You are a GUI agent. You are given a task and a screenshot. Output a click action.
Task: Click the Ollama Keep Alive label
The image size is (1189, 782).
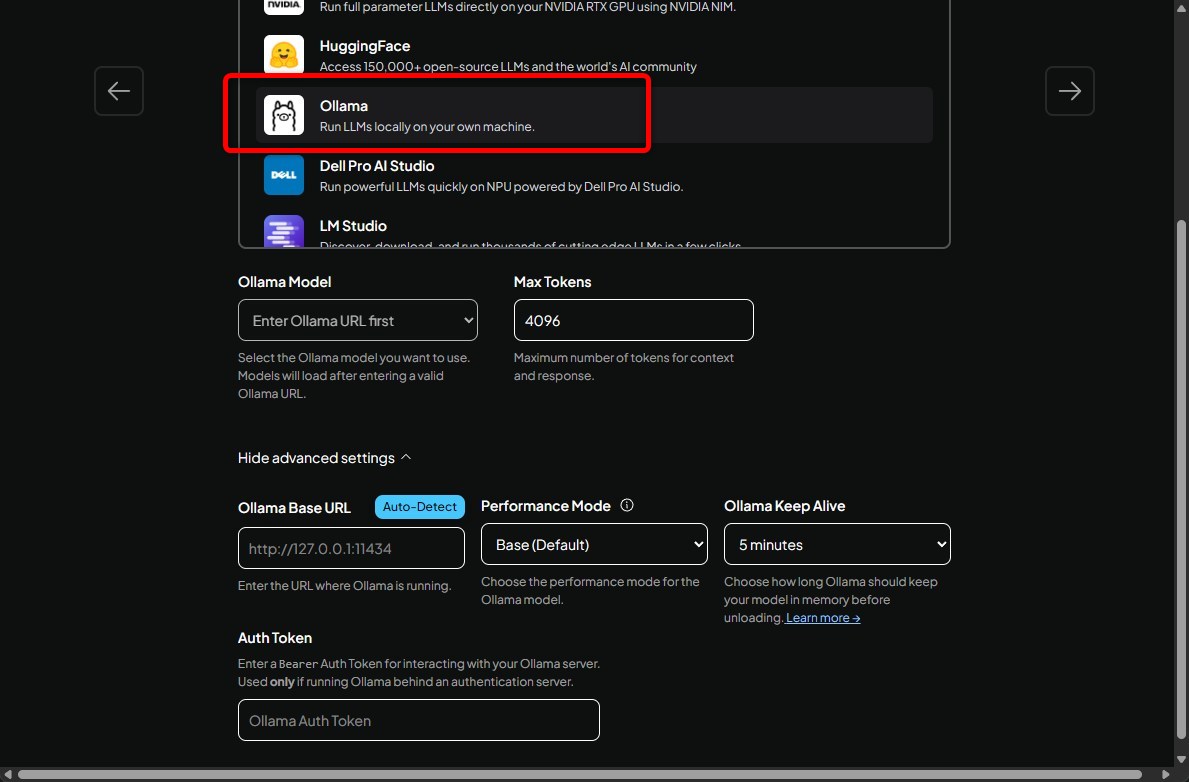[784, 506]
